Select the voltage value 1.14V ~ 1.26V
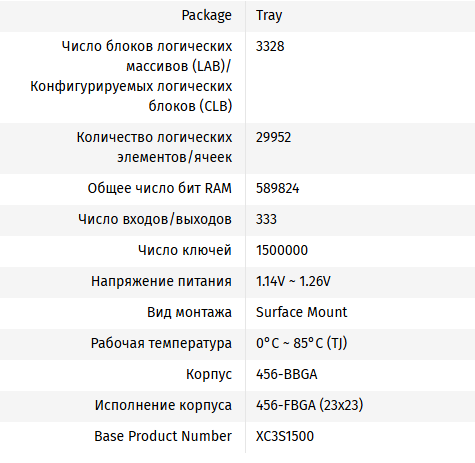 tap(293, 281)
